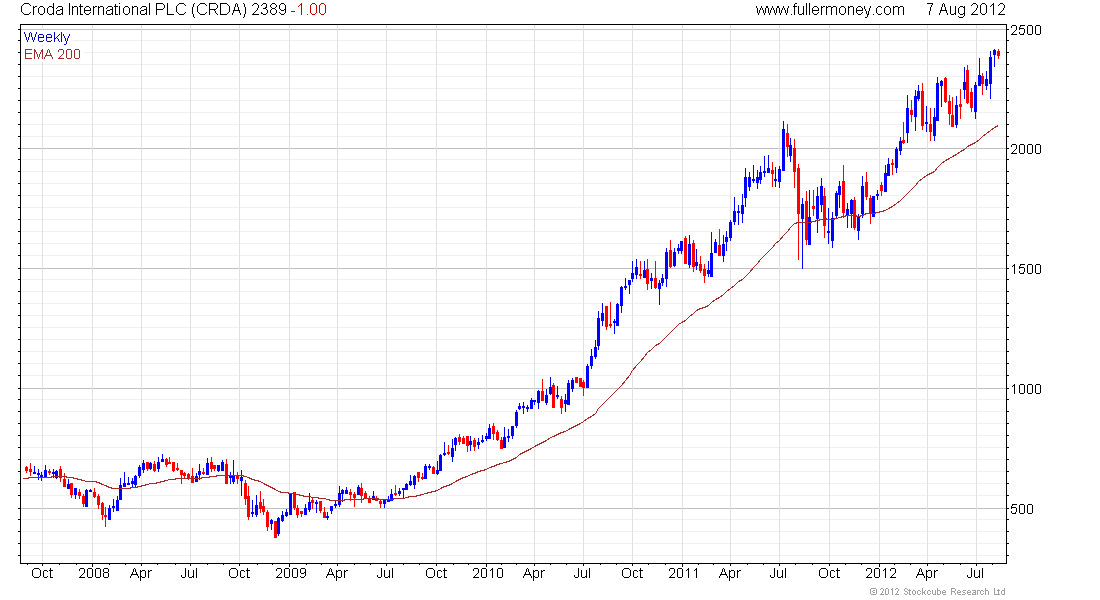Click the 2011 year axis label
The height and width of the screenshot is (600, 1100).
(683, 573)
